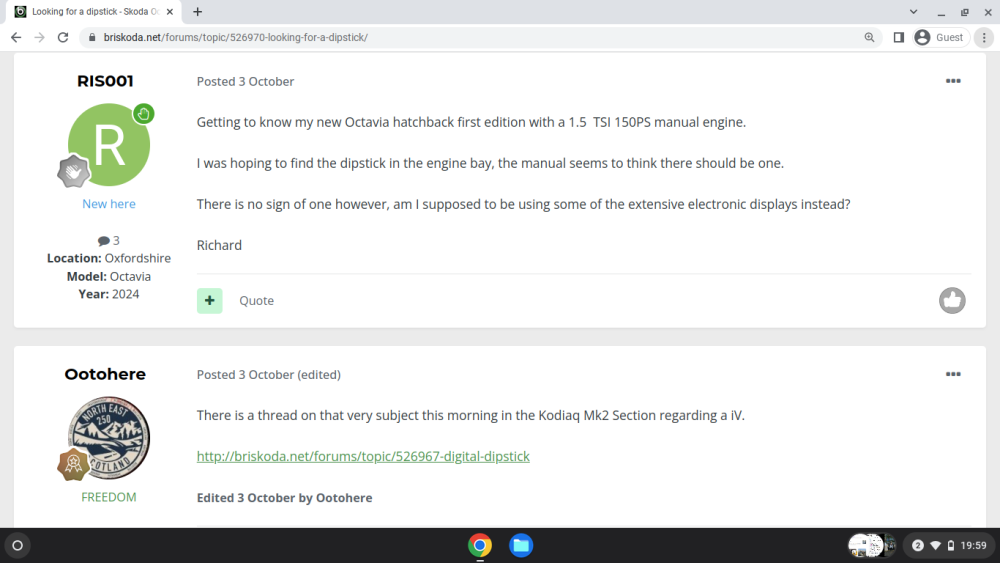Click 'Edited 3 October by Ootohere' text
The image size is (1000, 563).
pyautogui.click(x=284, y=498)
